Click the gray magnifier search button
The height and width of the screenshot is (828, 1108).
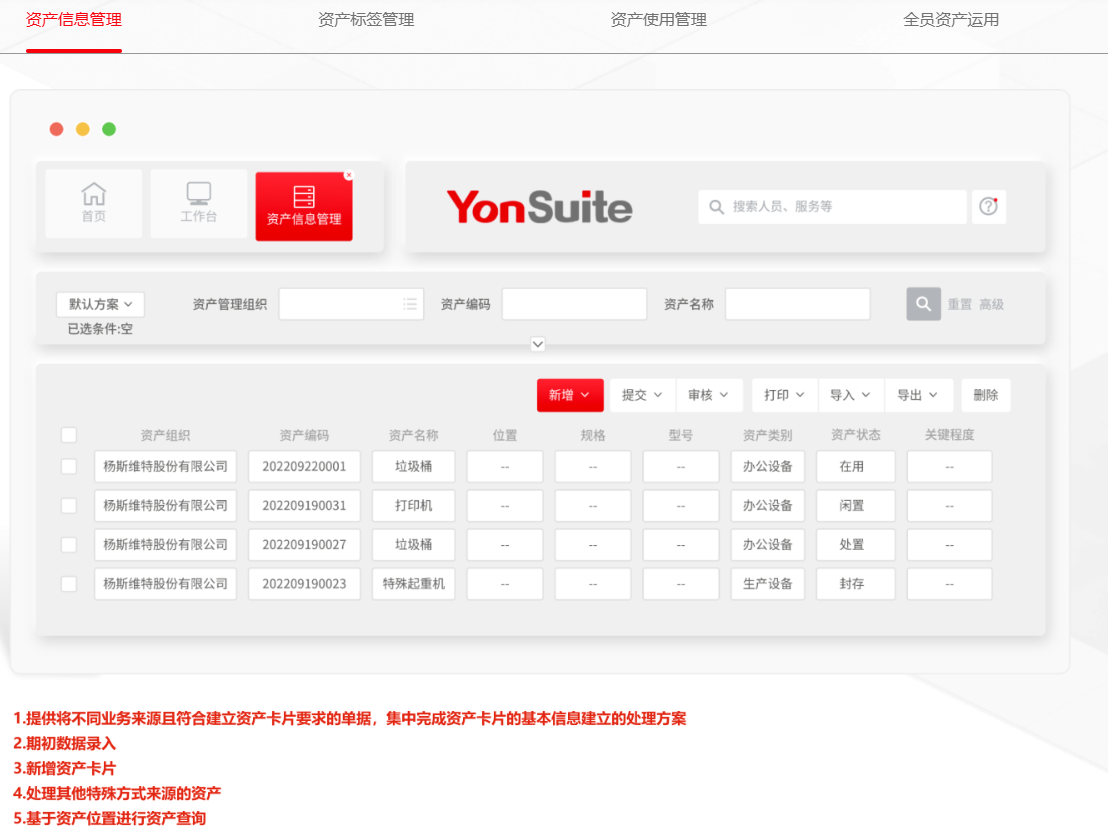coord(924,304)
